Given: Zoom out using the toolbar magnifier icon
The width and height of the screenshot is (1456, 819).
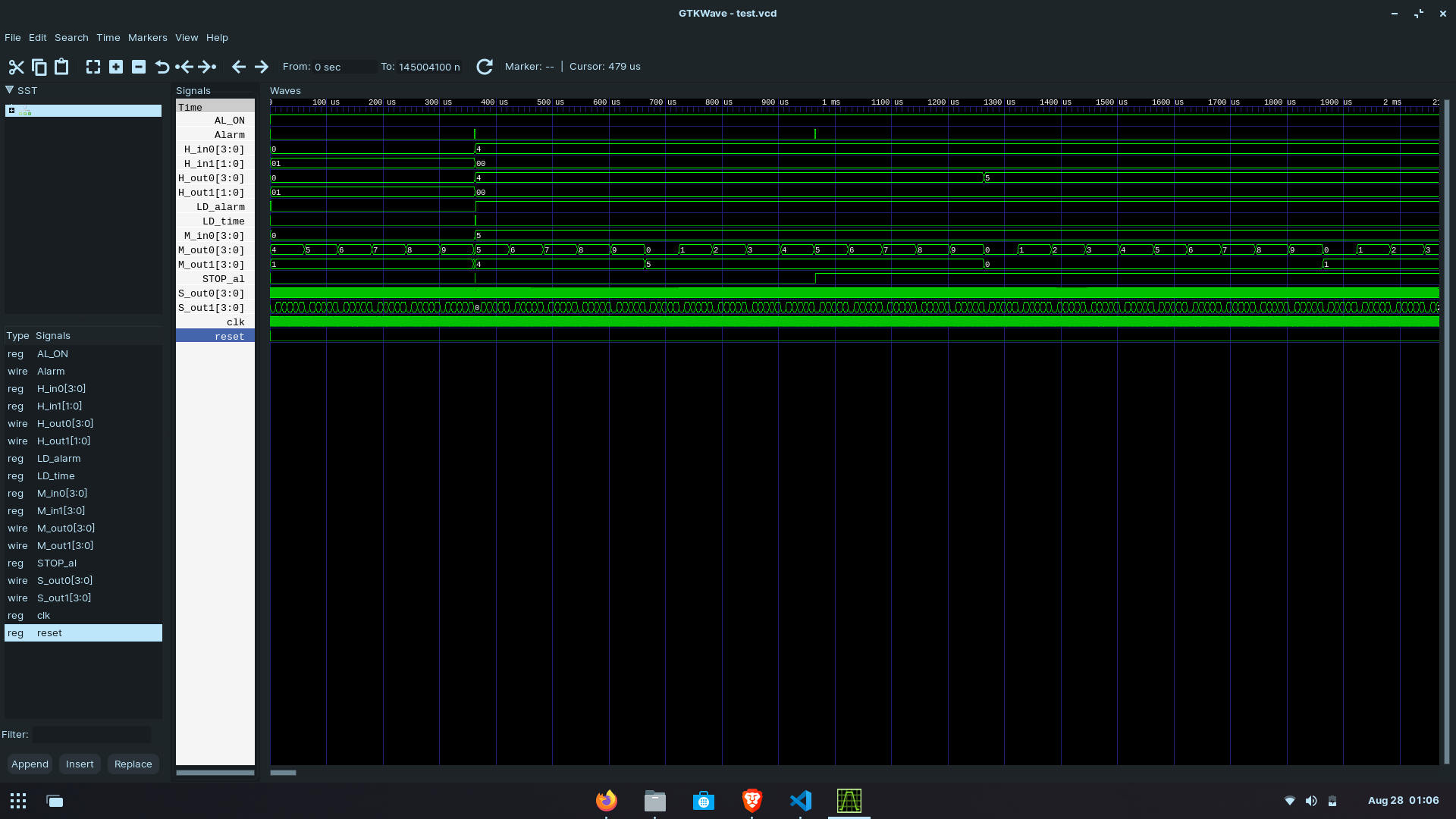Looking at the screenshot, I should 139,67.
